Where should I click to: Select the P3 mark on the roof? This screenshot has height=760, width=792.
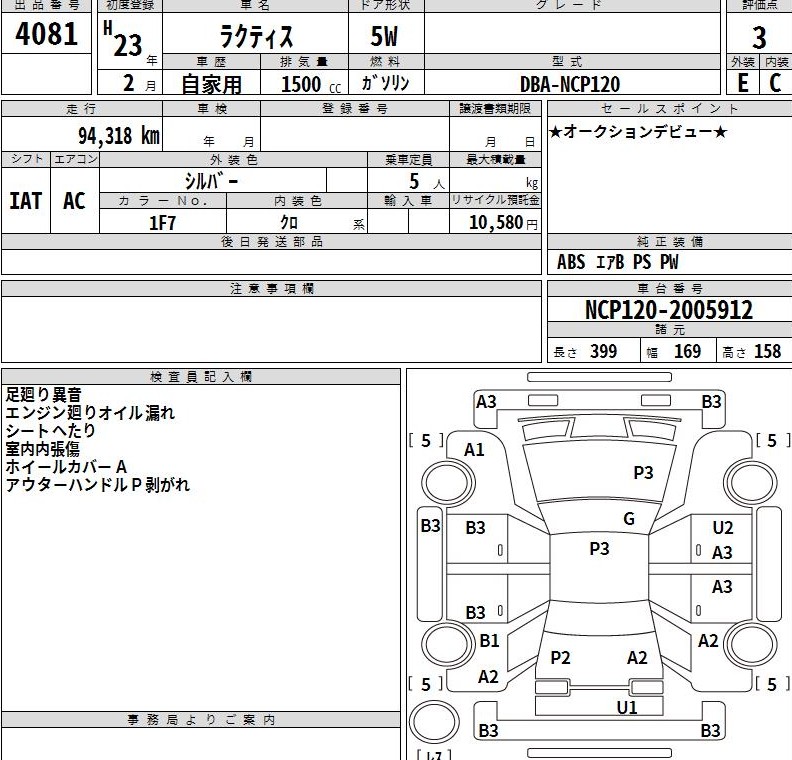(599, 549)
